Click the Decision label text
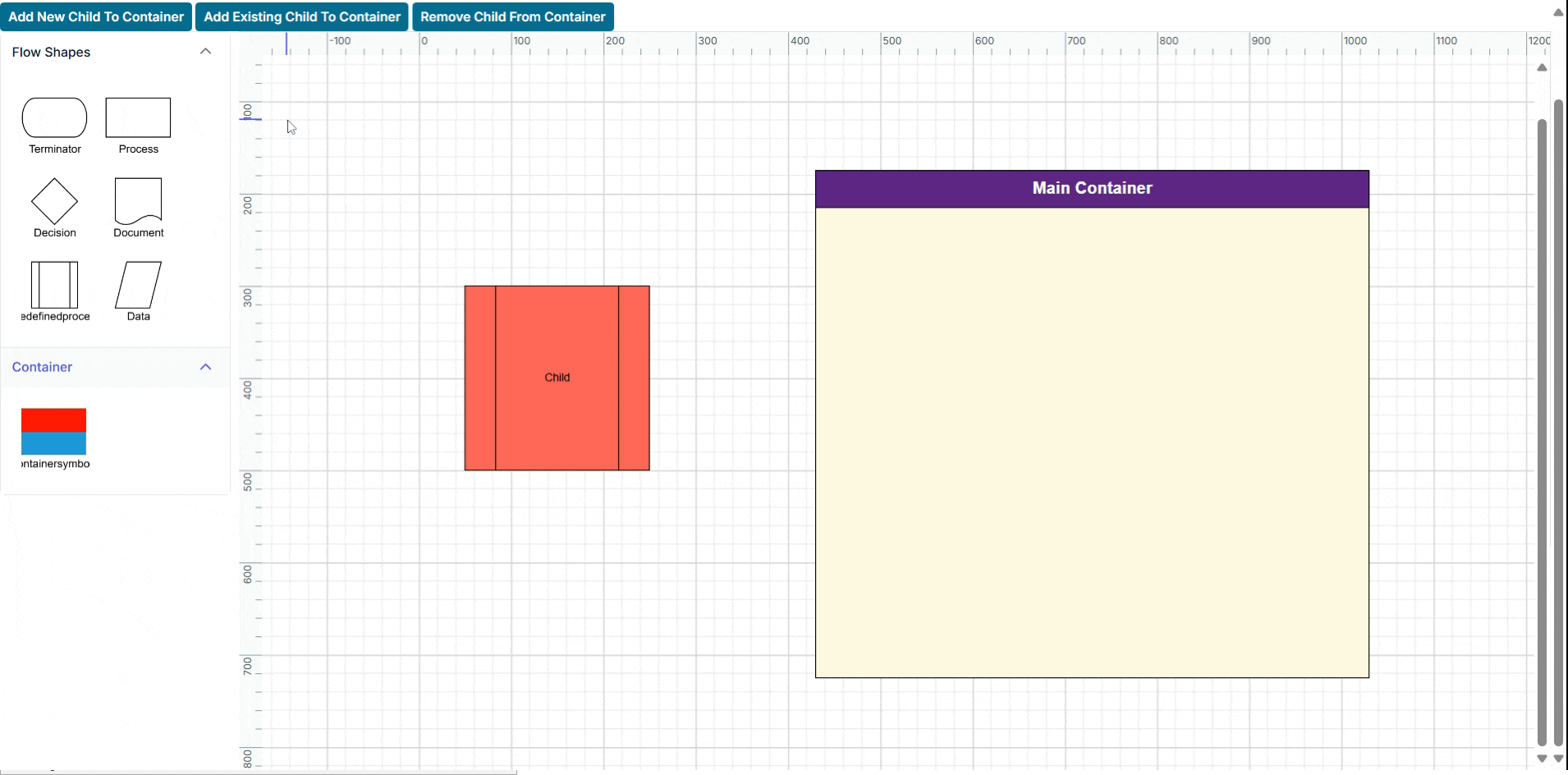The image size is (1568, 775). (x=54, y=232)
